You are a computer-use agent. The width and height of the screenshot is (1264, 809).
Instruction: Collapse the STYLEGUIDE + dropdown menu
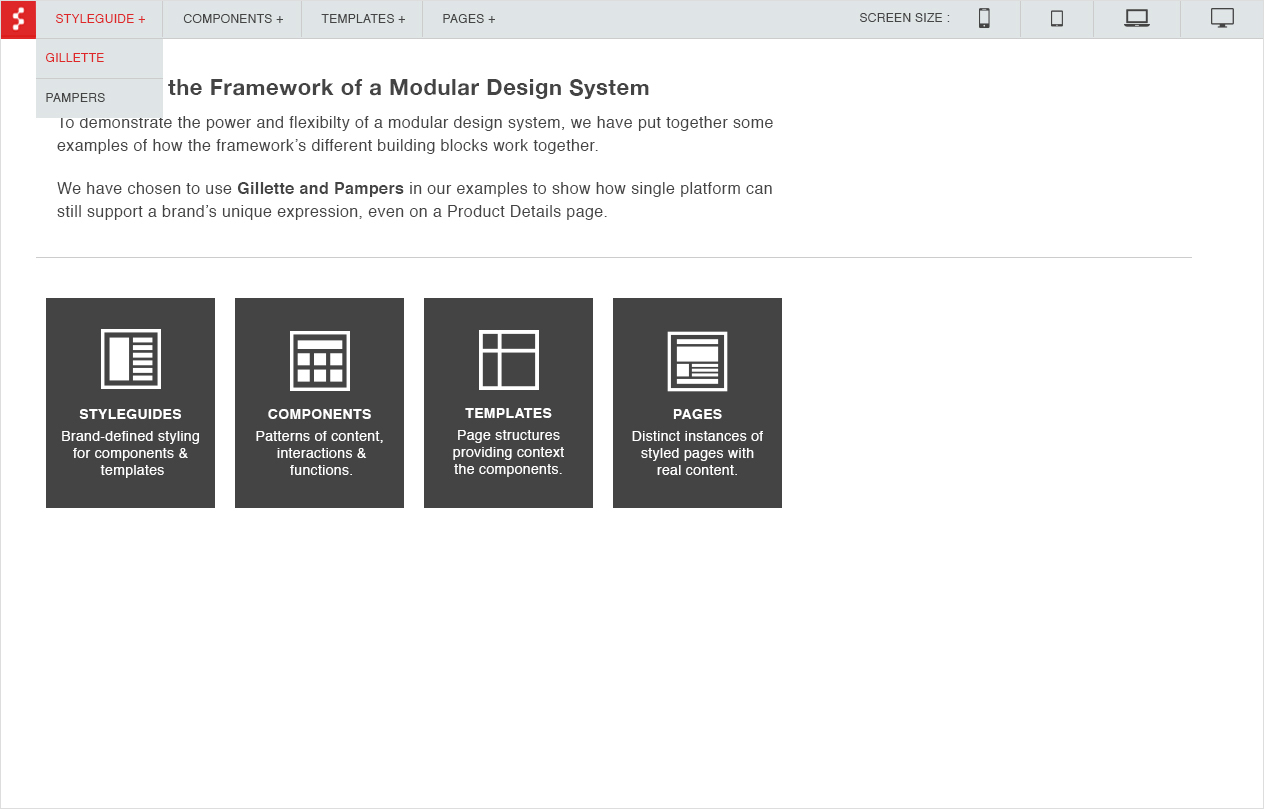pyautogui.click(x=100, y=19)
